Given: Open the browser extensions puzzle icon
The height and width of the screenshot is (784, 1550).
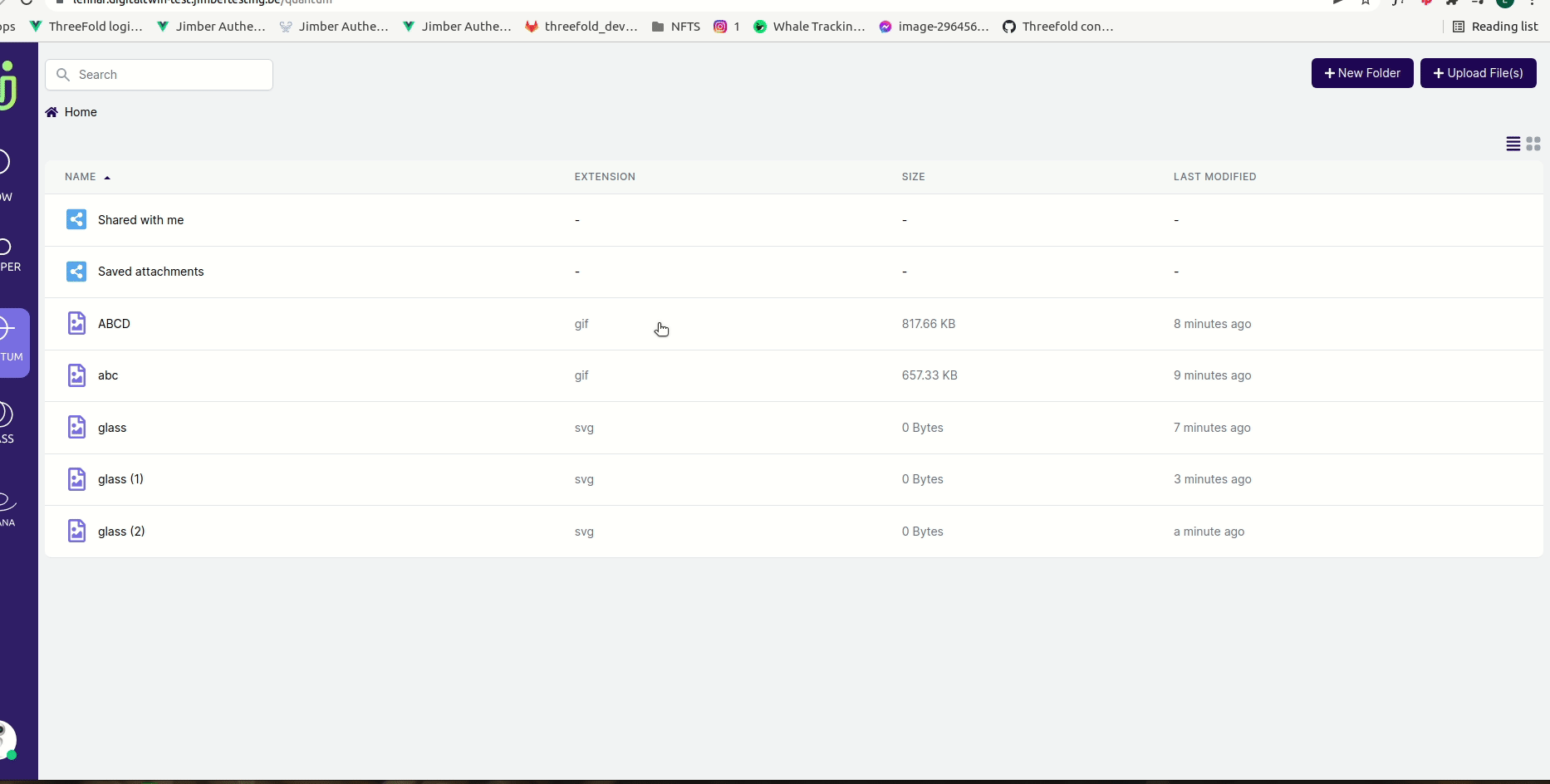Looking at the screenshot, I should [x=1453, y=3].
